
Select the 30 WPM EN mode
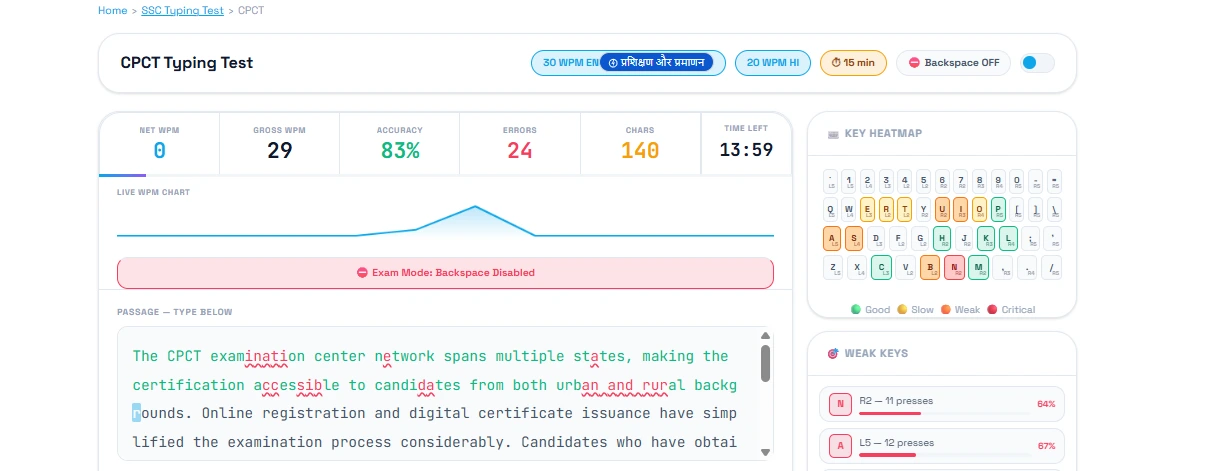click(x=566, y=63)
